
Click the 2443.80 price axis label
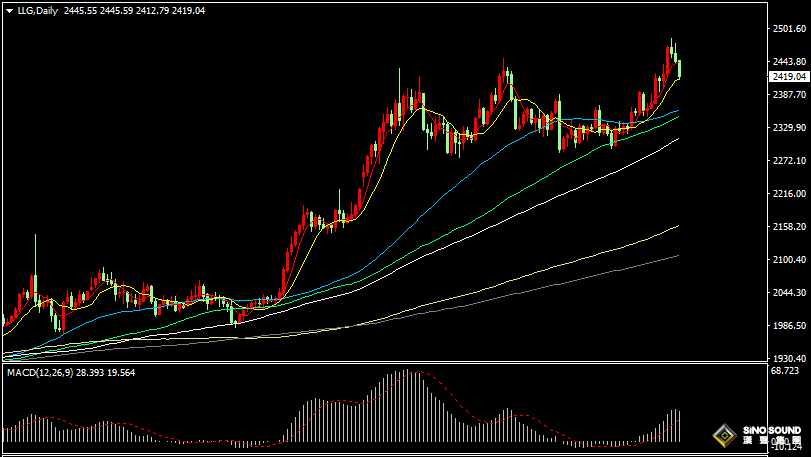789,62
